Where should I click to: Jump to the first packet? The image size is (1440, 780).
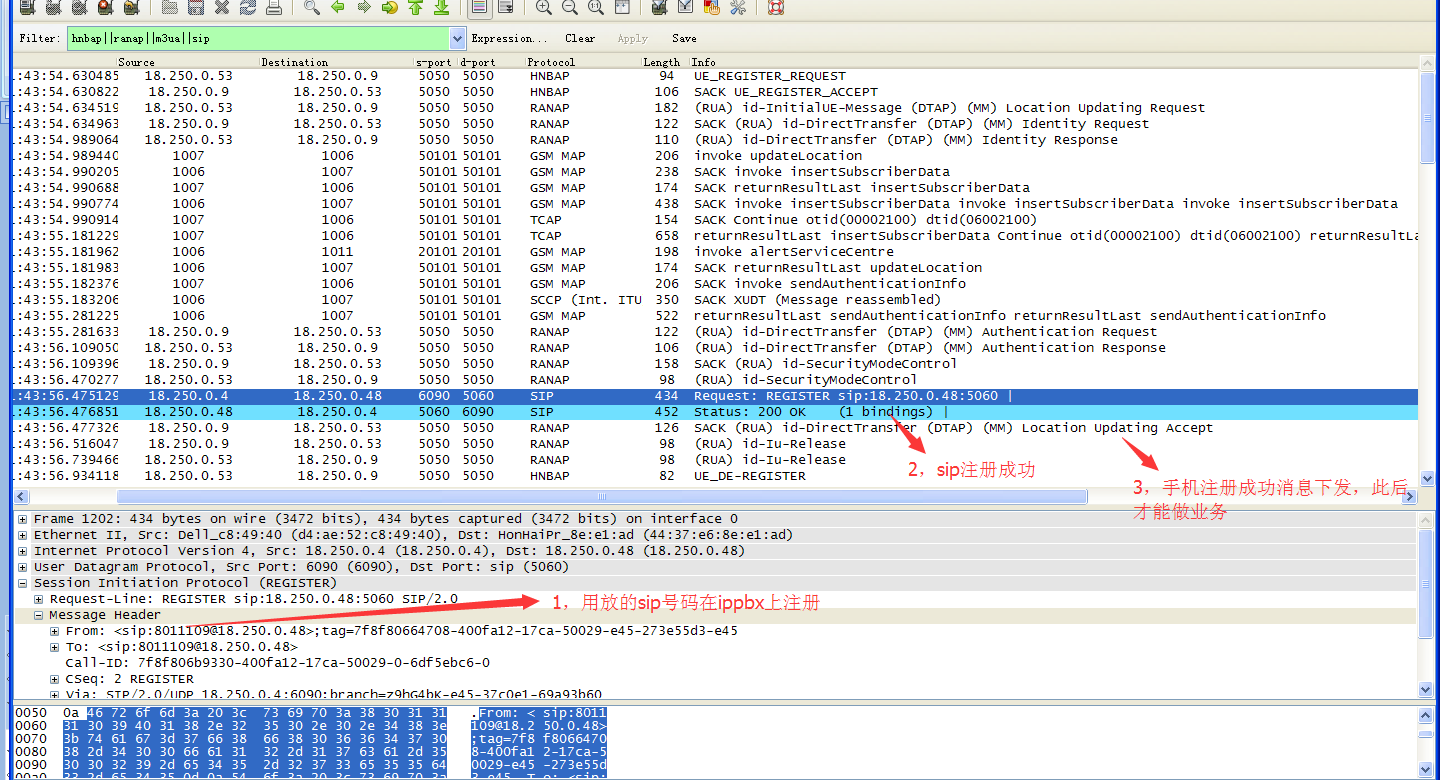(x=415, y=8)
